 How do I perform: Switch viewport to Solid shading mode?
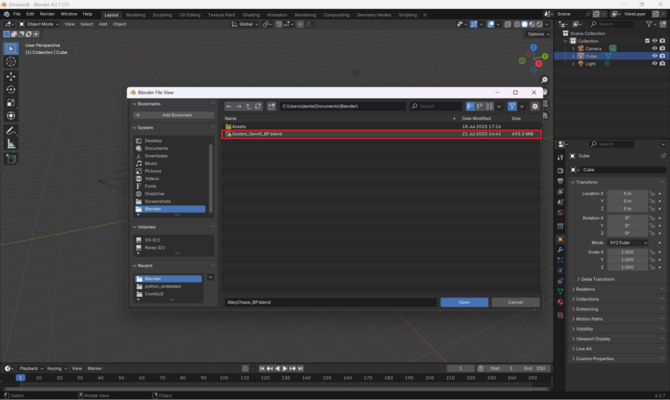(525, 24)
